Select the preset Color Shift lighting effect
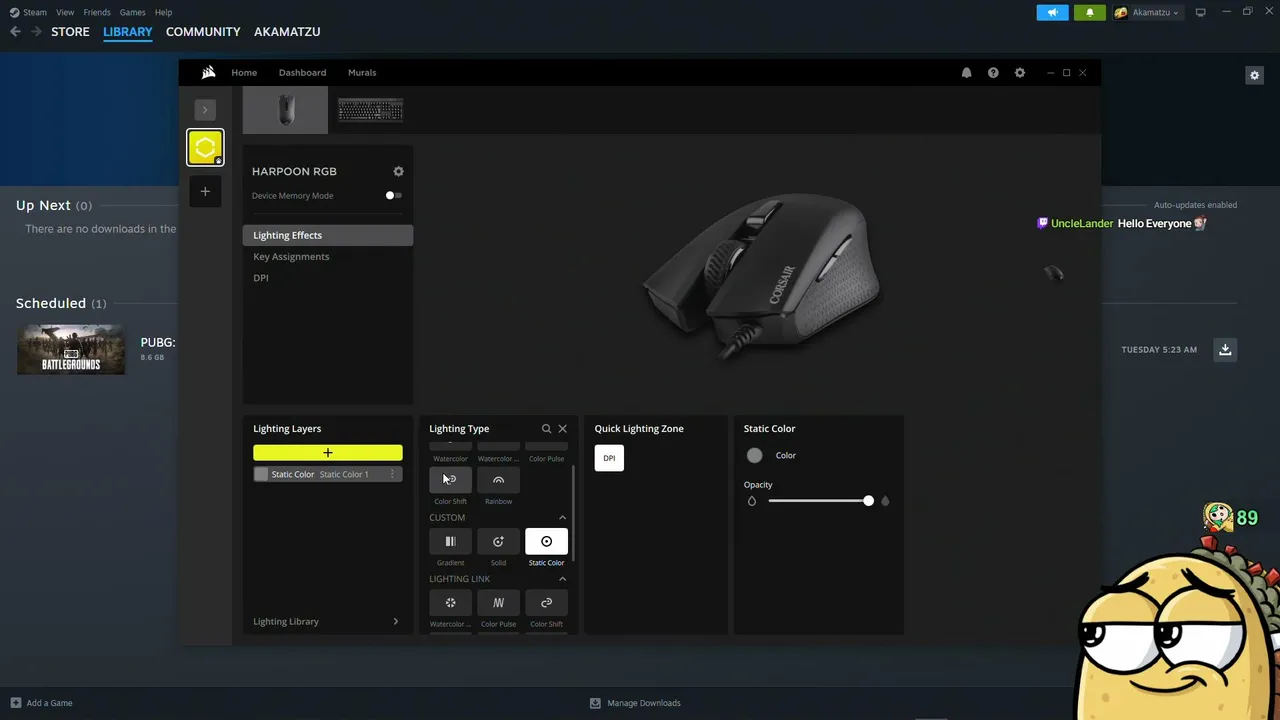 click(x=450, y=480)
